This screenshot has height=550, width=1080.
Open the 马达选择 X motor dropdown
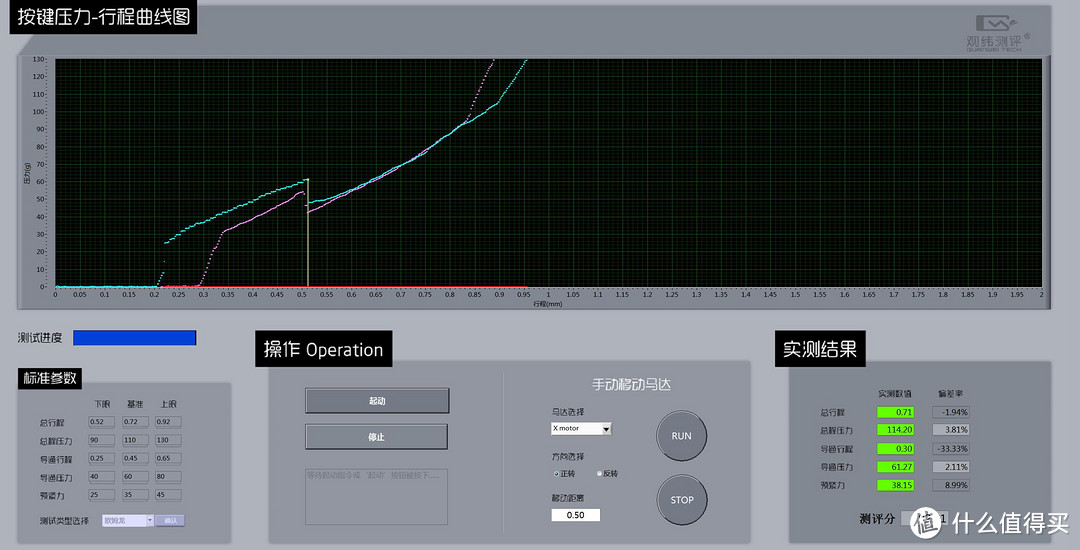[x=581, y=428]
